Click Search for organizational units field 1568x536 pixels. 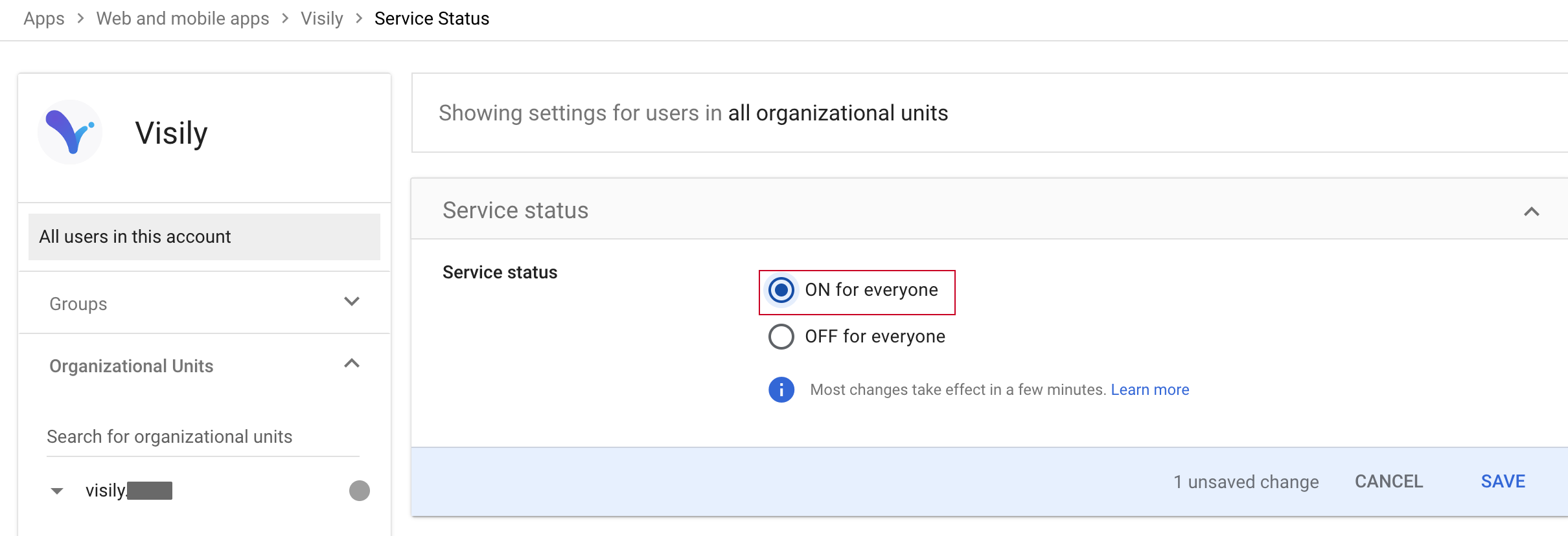point(203,437)
